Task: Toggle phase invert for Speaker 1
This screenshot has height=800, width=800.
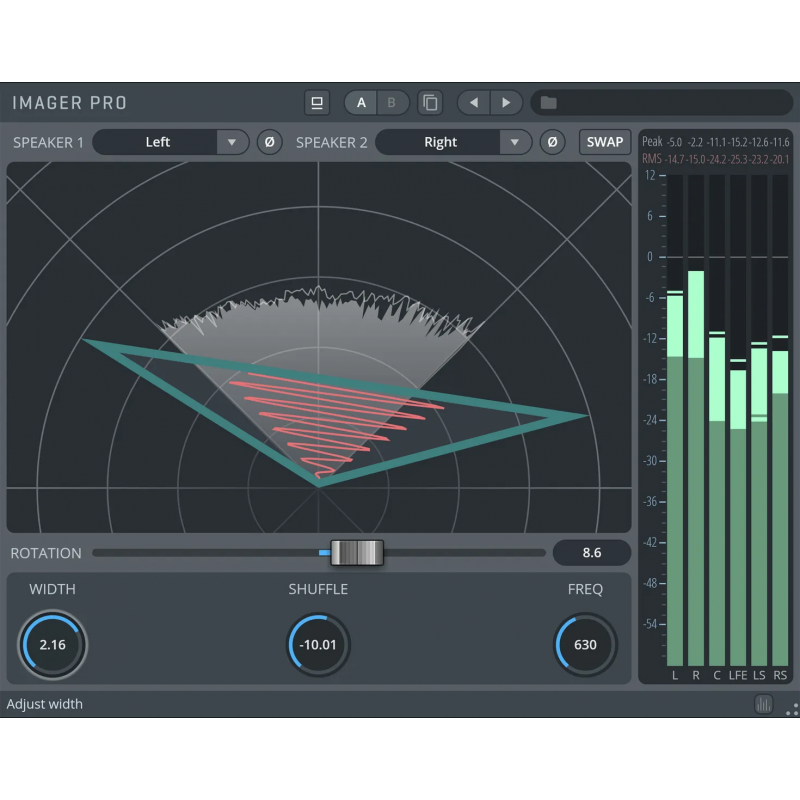Action: (x=268, y=142)
